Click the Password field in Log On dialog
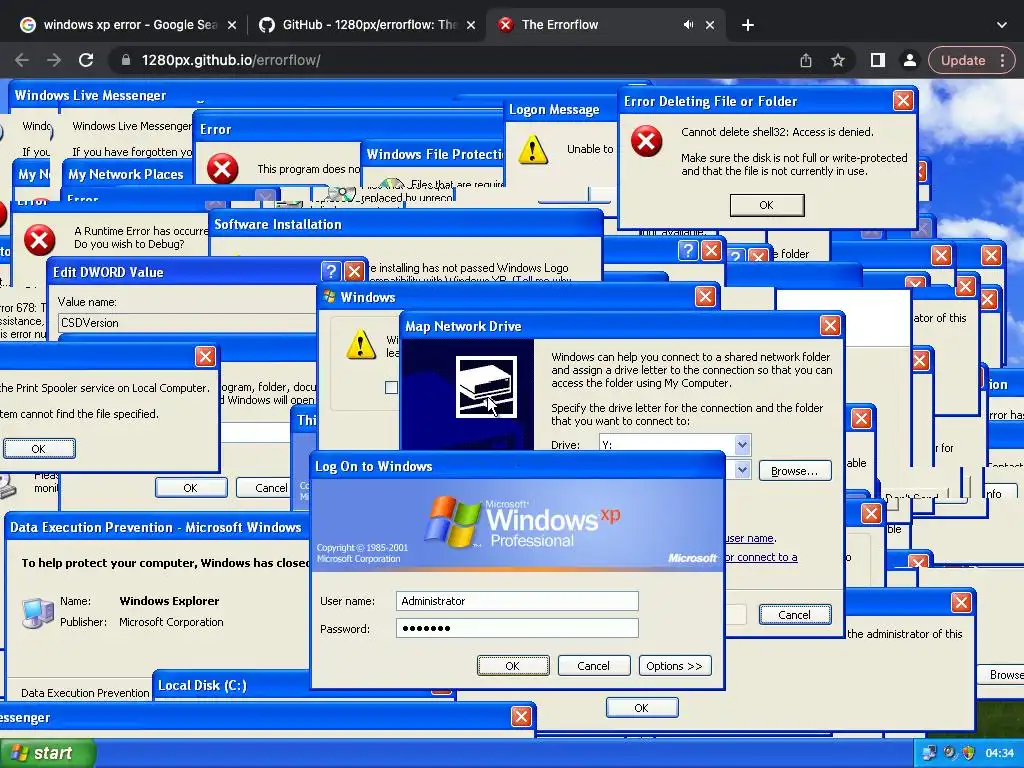The width and height of the screenshot is (1024, 768). coord(517,628)
